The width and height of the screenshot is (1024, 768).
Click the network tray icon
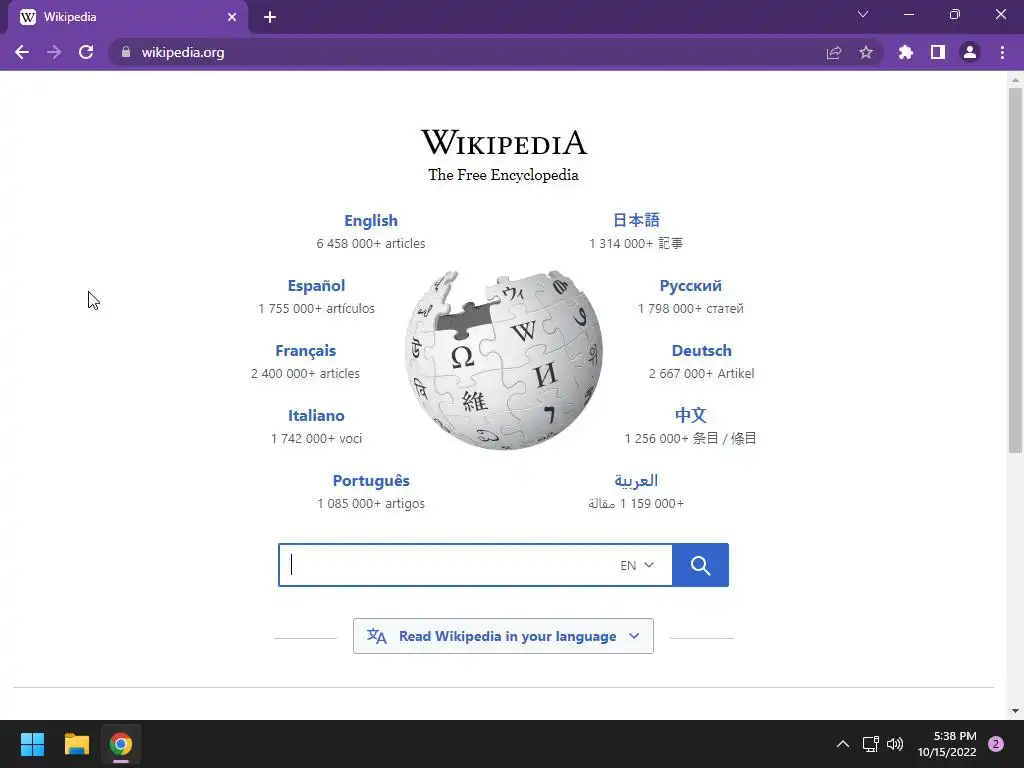point(871,744)
